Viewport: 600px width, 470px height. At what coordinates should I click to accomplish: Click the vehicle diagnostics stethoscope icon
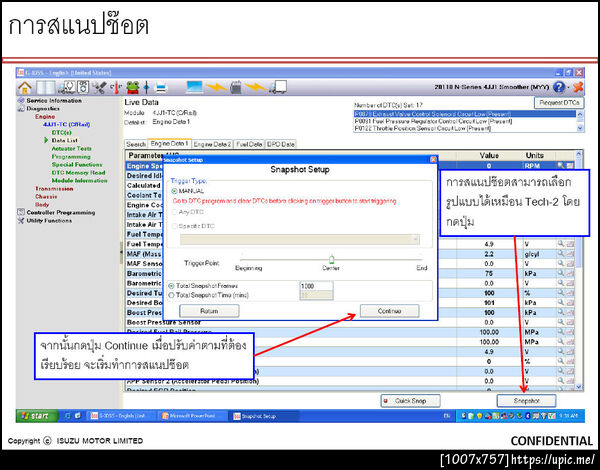pos(67,88)
